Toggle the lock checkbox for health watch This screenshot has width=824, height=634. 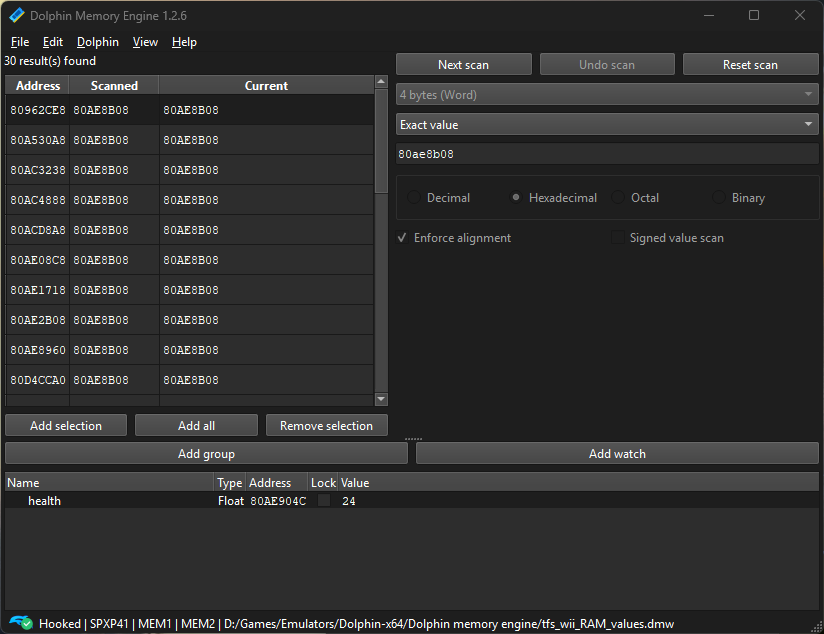324,500
